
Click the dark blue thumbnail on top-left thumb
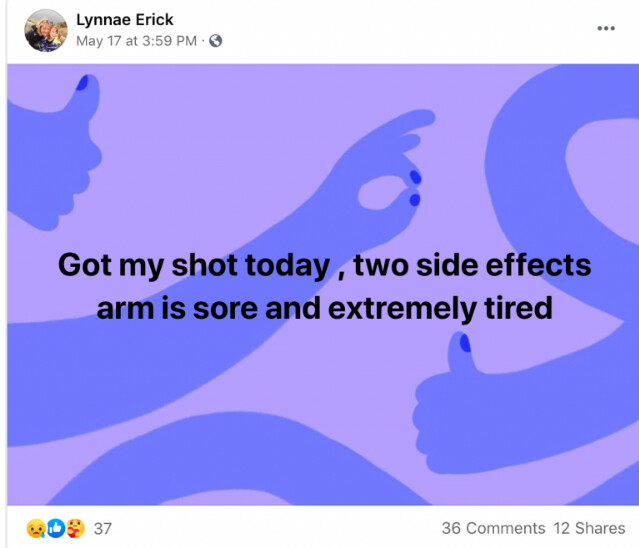(81, 83)
